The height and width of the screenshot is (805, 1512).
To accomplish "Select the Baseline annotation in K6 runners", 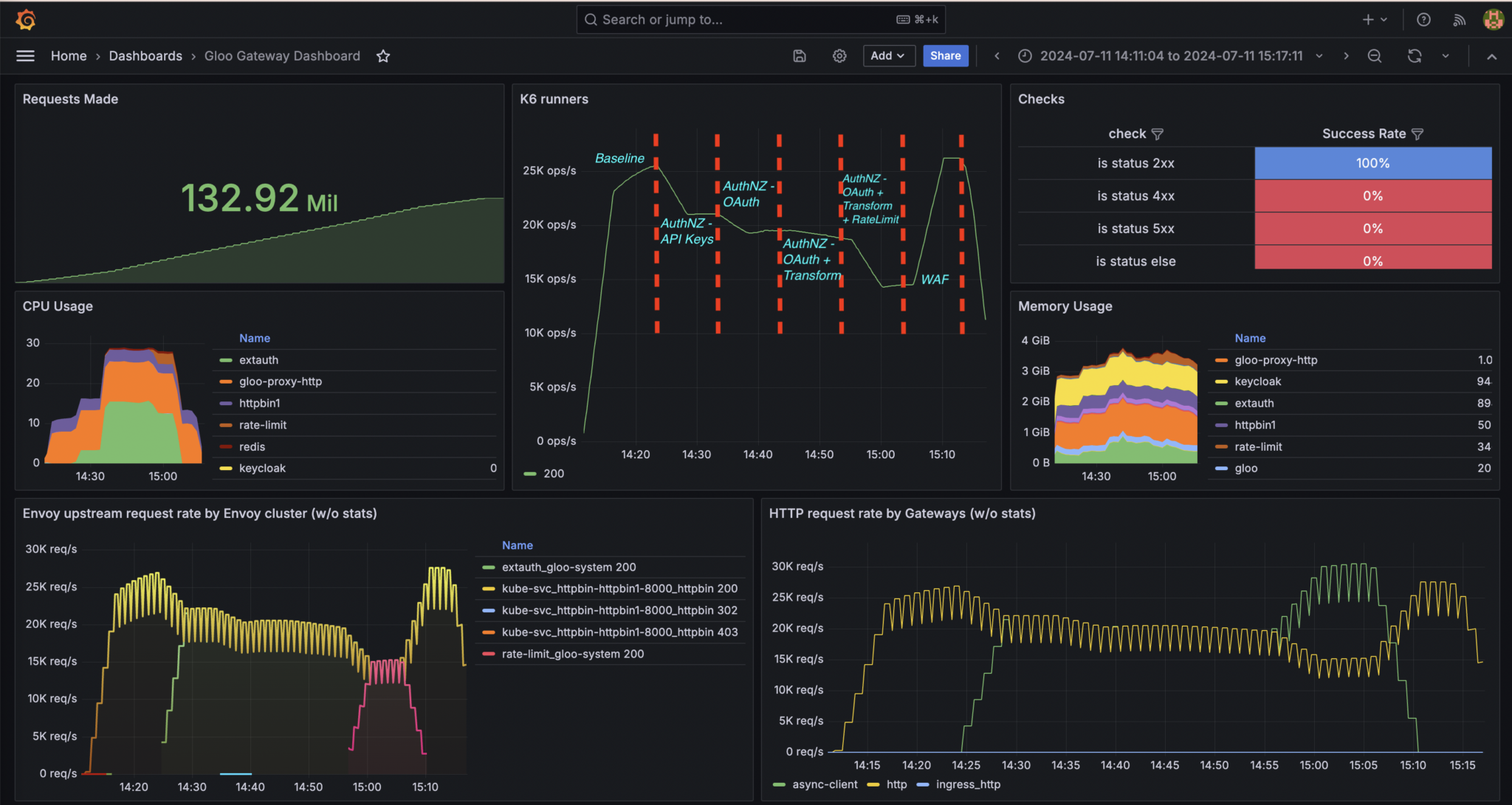I will tap(619, 159).
